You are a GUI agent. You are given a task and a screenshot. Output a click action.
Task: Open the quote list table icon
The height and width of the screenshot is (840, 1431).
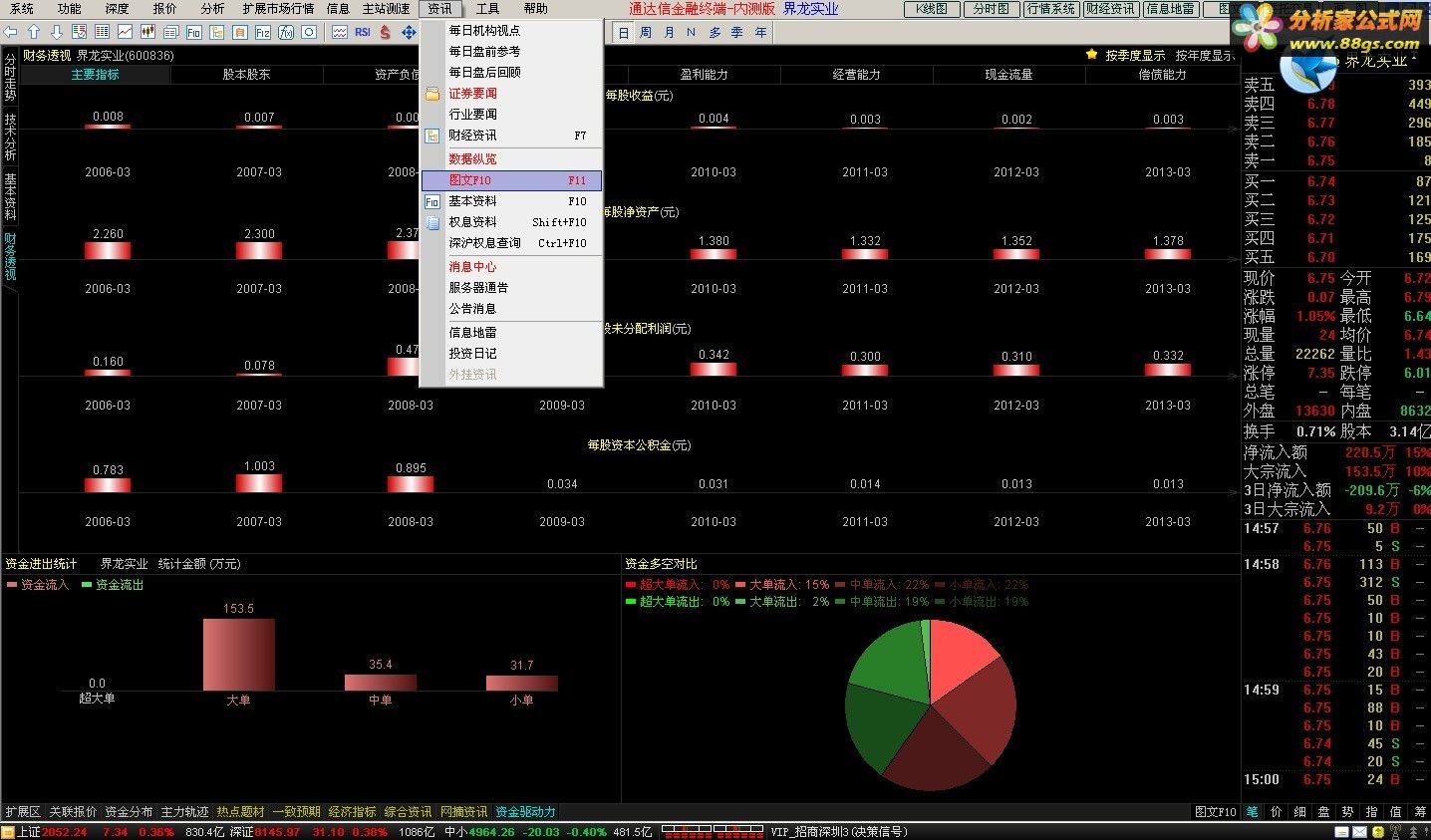(x=102, y=32)
